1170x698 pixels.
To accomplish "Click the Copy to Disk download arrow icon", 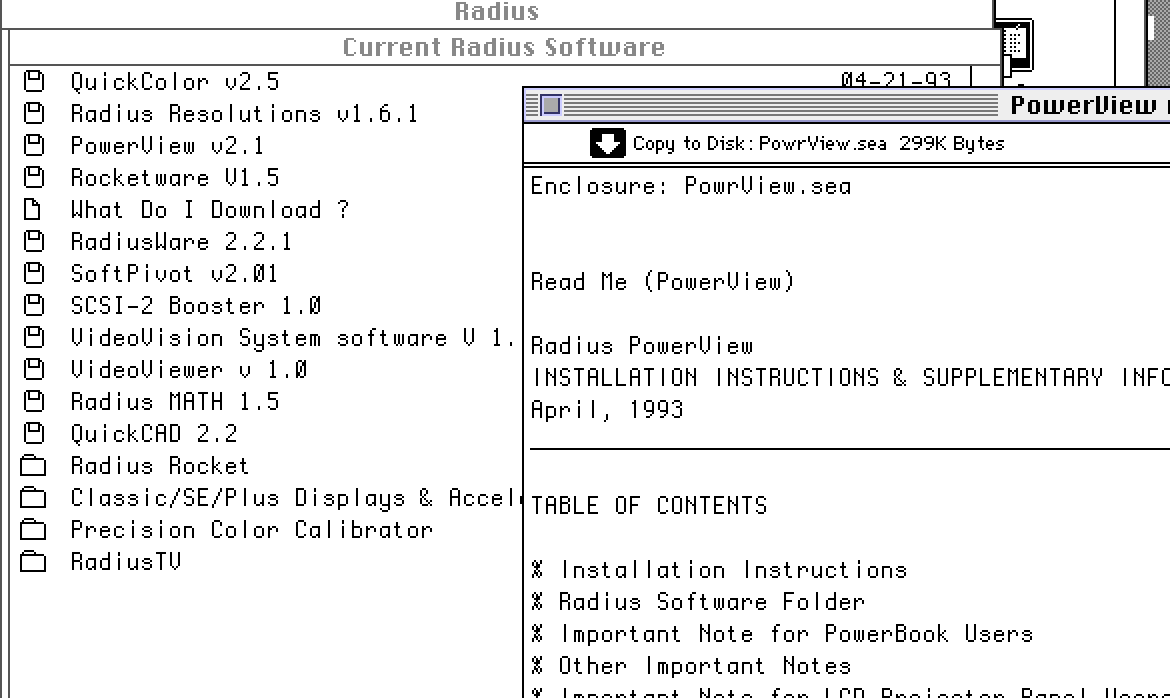I will tap(607, 143).
